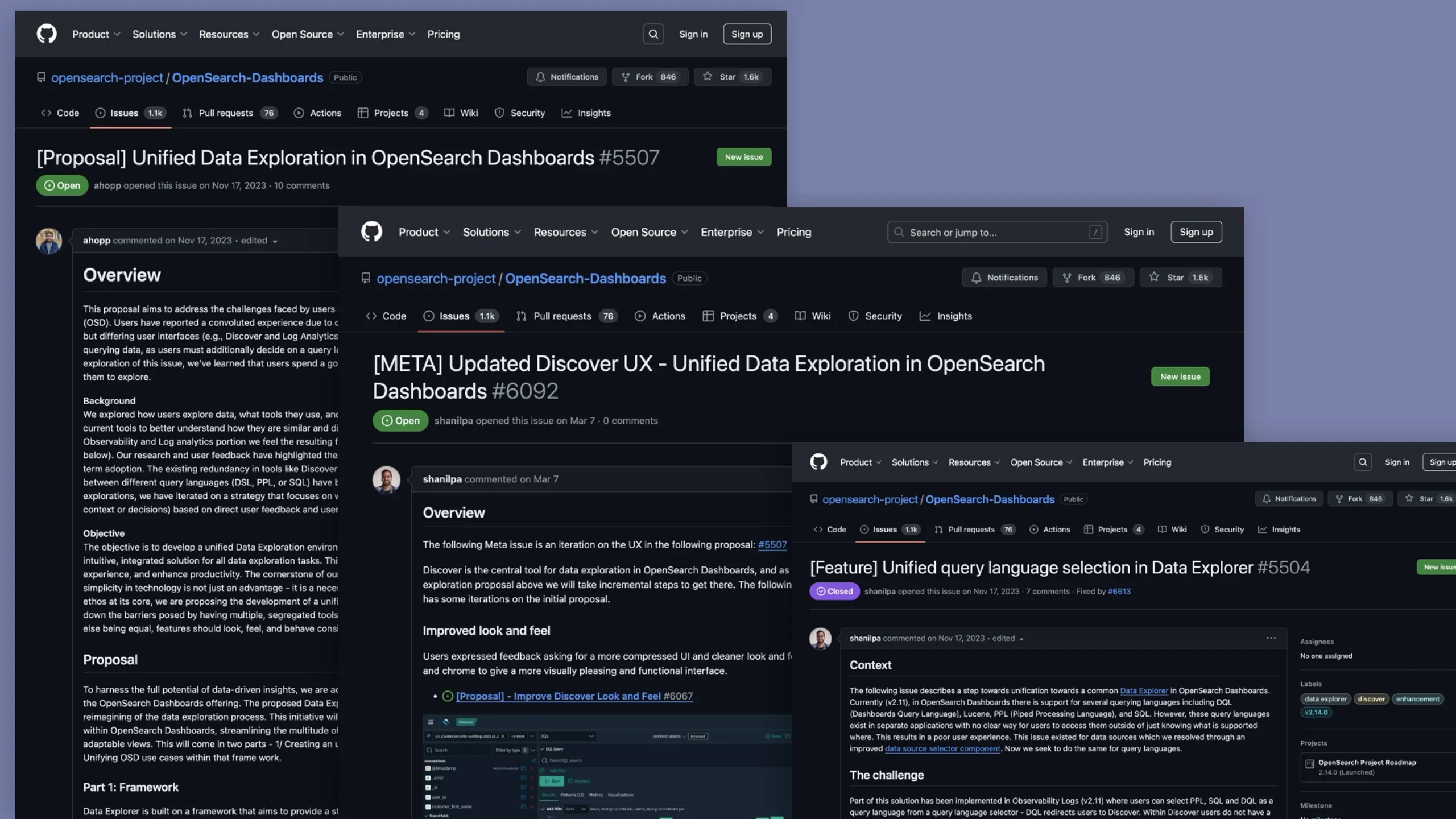Open Discover screenshot thumbnail in issue #6092

[x=607, y=767]
